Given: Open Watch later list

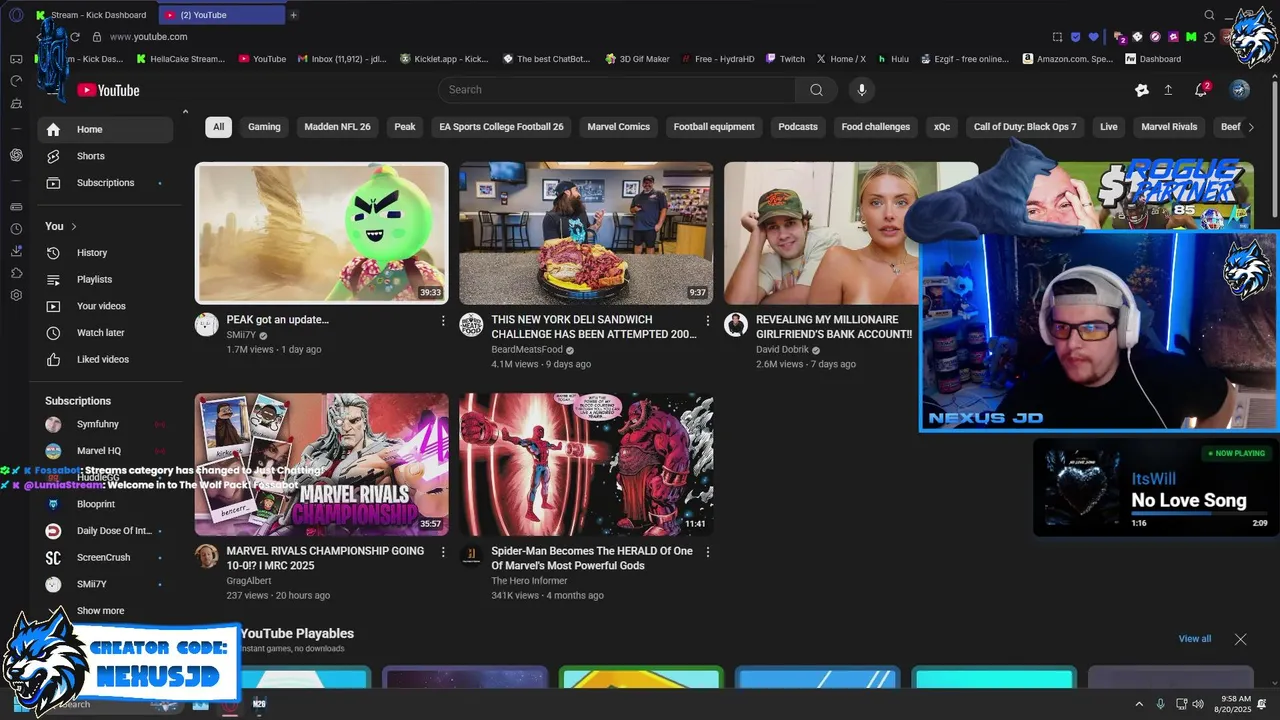Looking at the screenshot, I should 105,333.
